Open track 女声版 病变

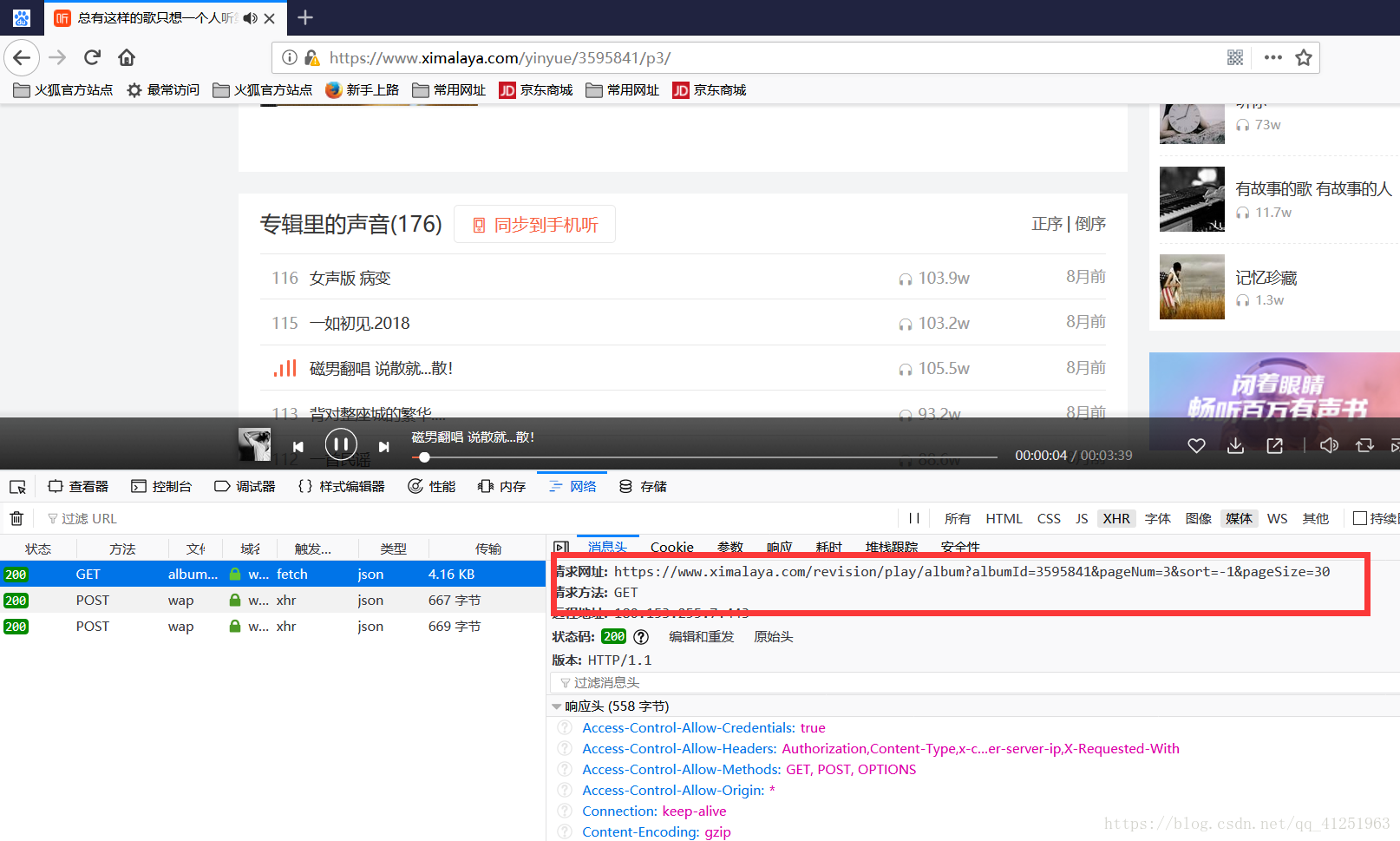[350, 278]
